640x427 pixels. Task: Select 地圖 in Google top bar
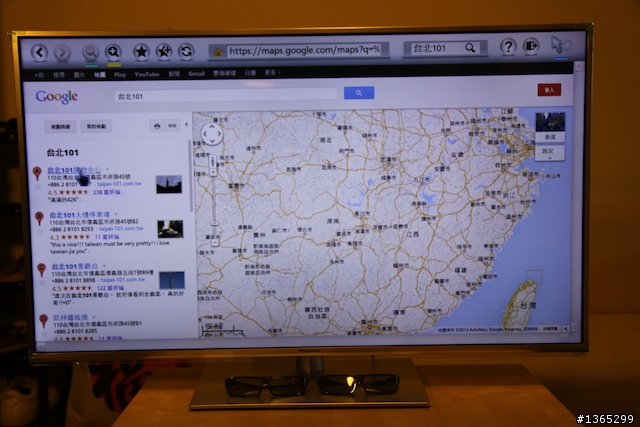click(100, 75)
